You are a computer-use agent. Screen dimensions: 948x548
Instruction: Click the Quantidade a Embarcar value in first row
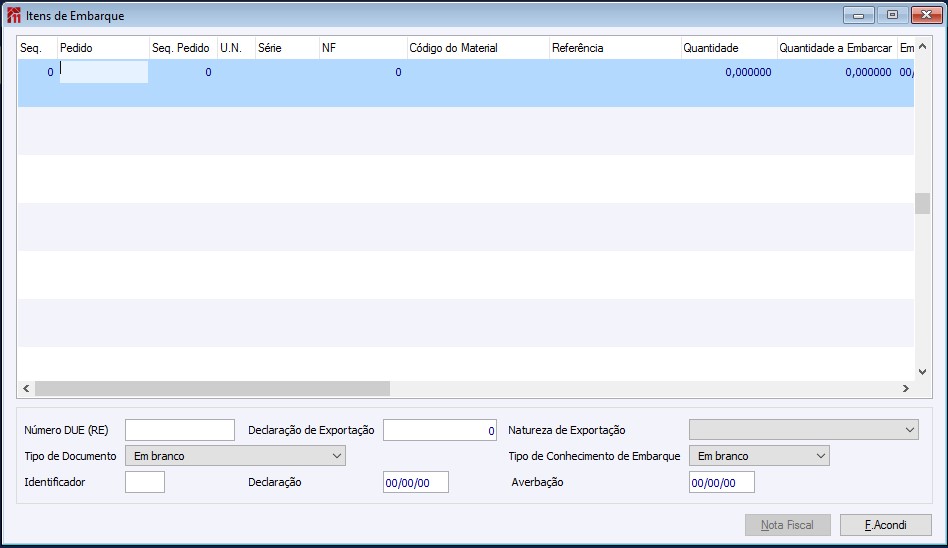click(868, 73)
